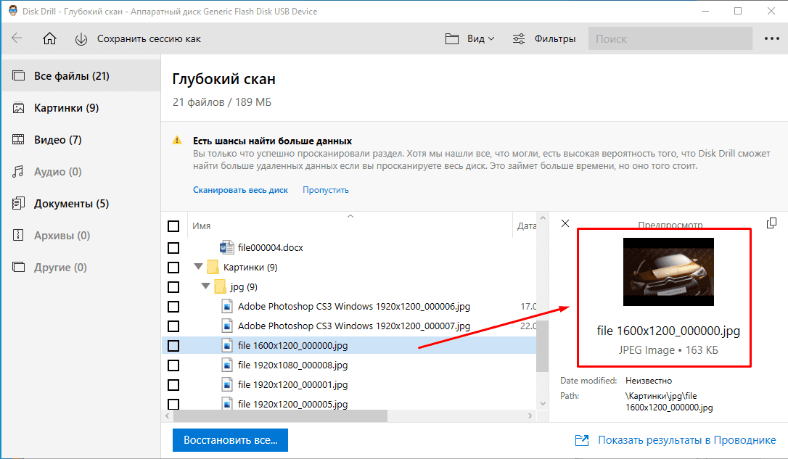Collapse the Картинки (9) folder
This screenshot has height=459, width=788.
pyautogui.click(x=196, y=267)
